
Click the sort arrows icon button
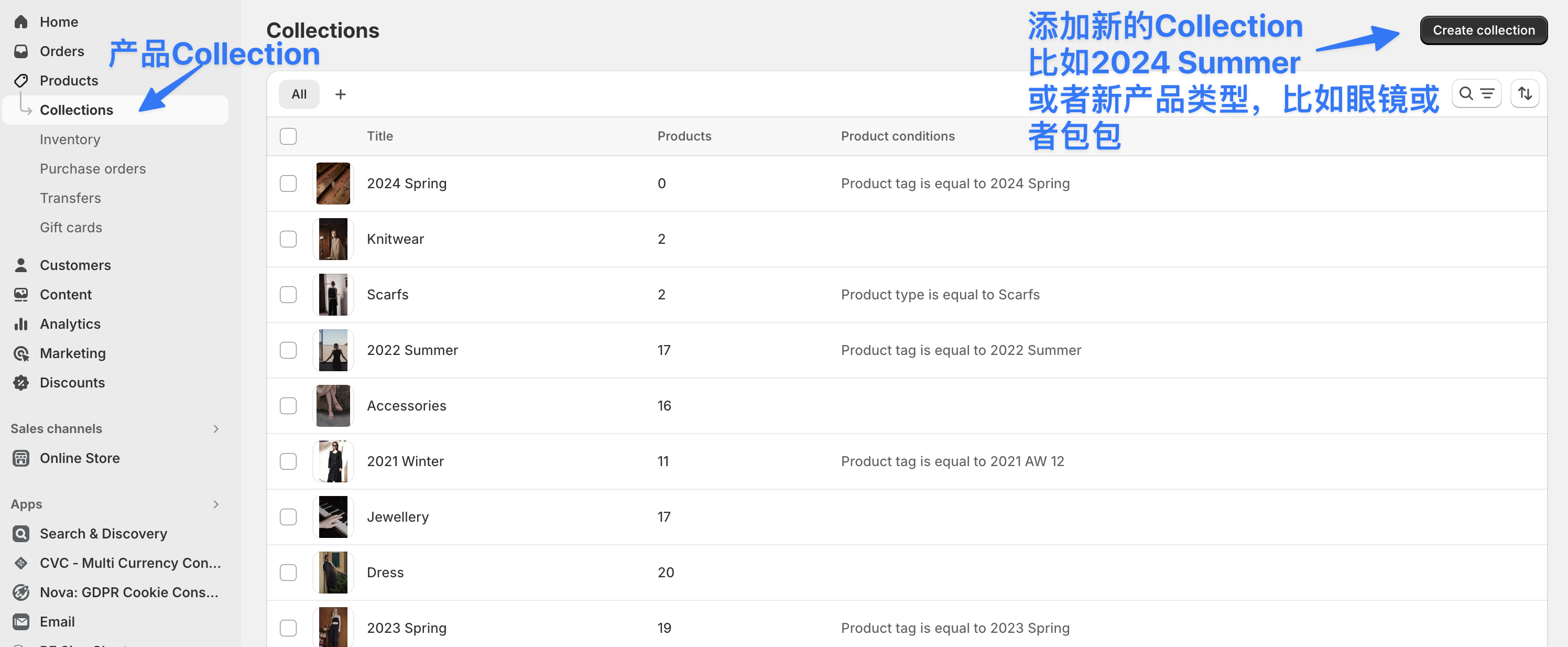tap(1524, 94)
